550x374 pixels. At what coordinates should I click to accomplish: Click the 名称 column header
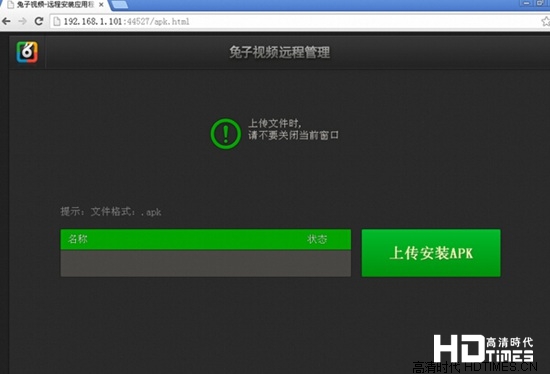78,239
